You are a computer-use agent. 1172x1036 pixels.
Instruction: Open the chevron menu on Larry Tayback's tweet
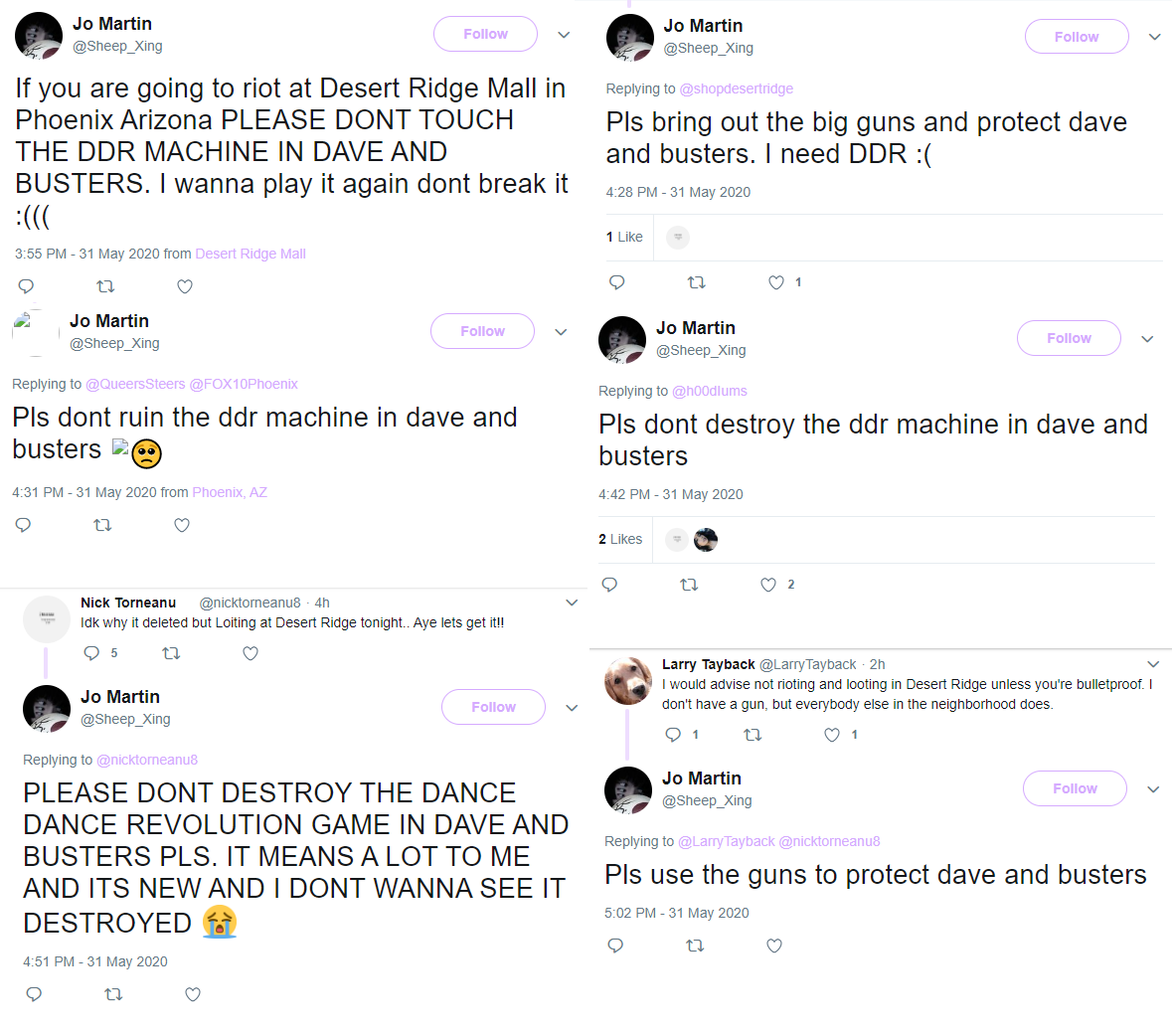click(x=1153, y=664)
